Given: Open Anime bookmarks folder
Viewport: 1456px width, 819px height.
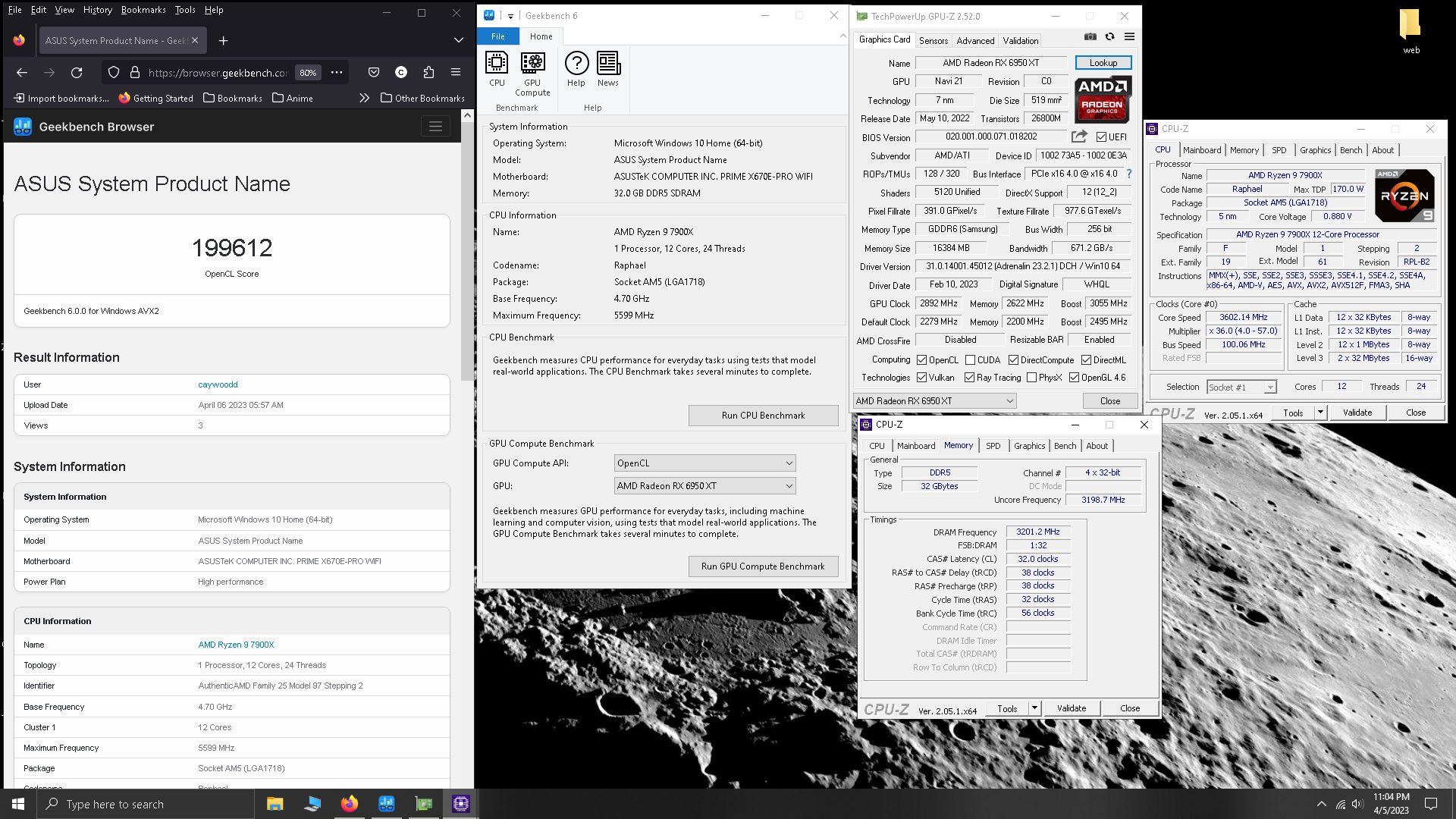Looking at the screenshot, I should click(293, 98).
